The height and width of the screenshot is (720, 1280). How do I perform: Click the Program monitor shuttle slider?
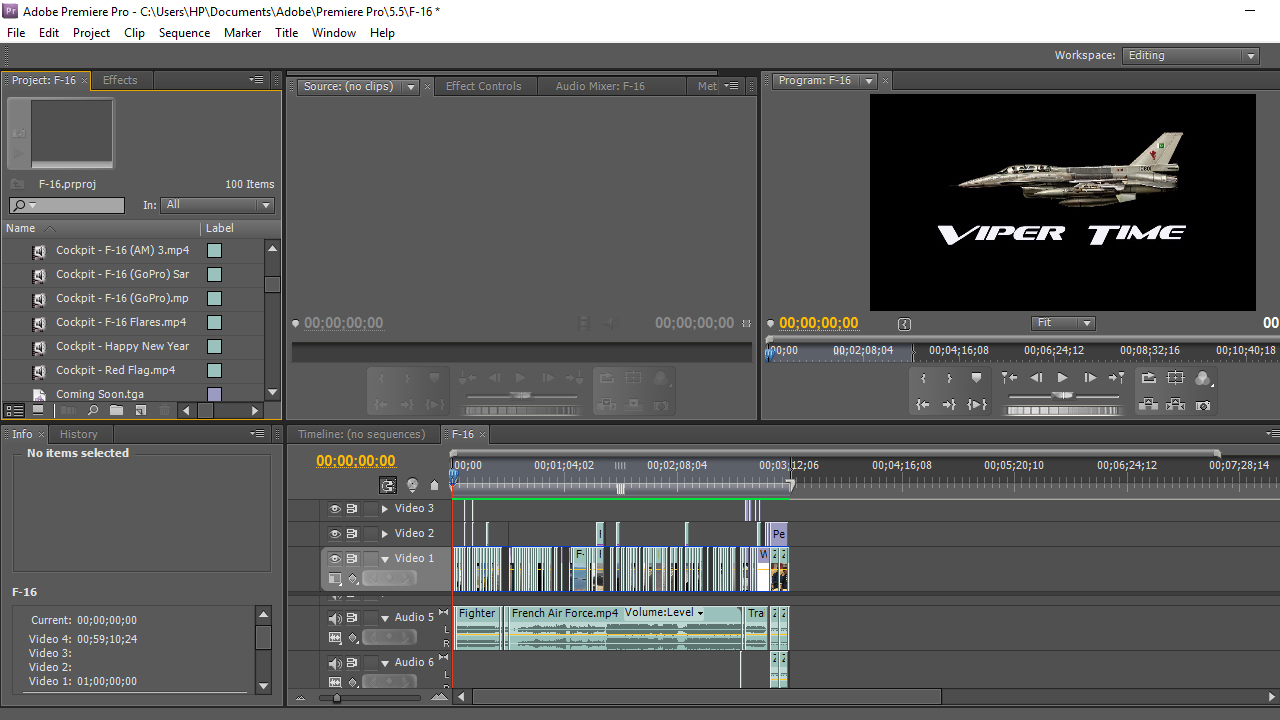coord(1063,396)
